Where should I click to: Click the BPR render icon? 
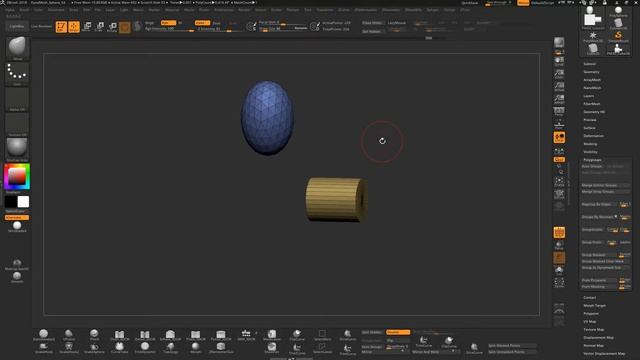click(559, 43)
